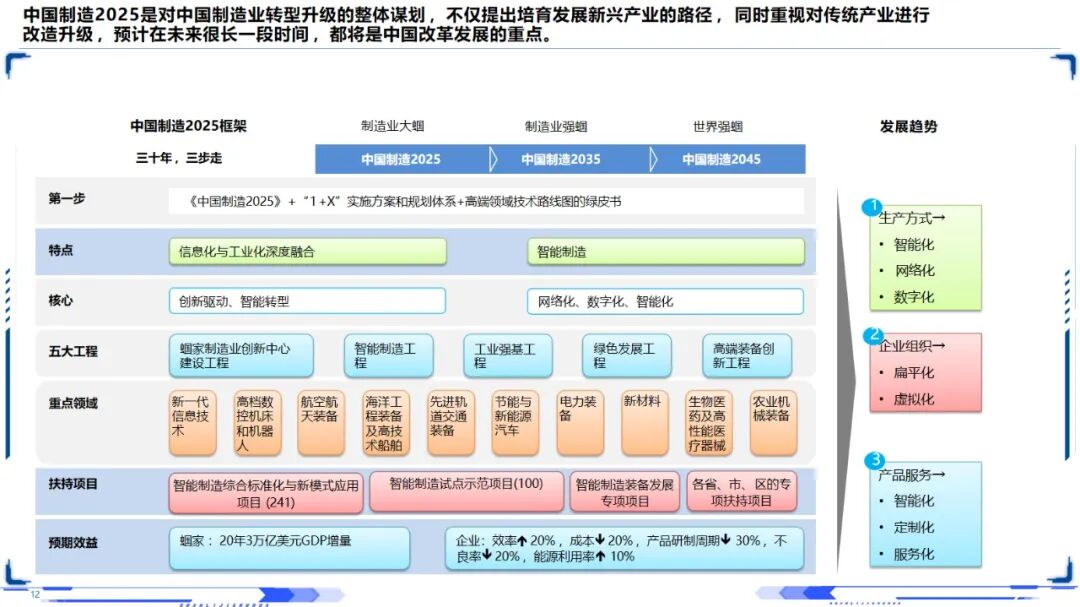
Task: Click the 生产方式→ heading in green panel
Action: [911, 218]
